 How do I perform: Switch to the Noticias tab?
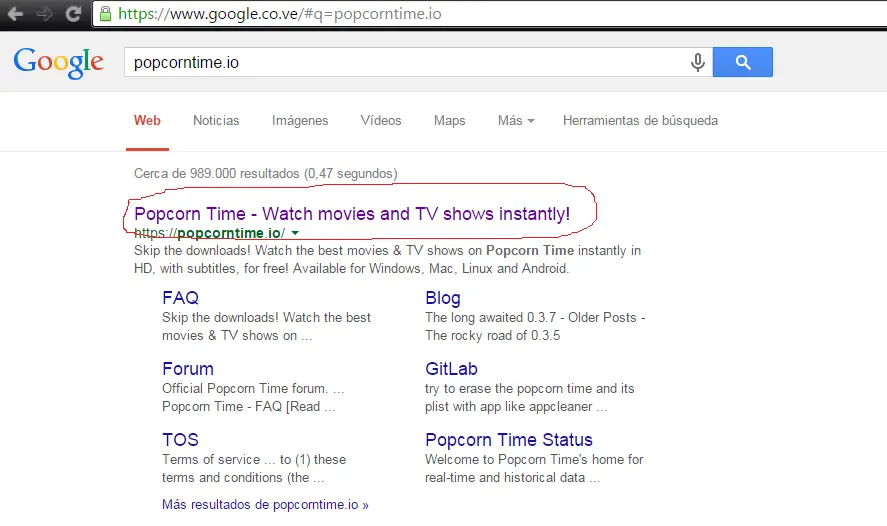(216, 120)
